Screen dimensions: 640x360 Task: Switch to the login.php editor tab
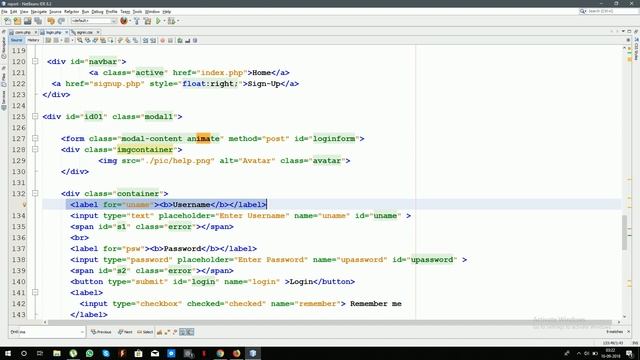(53, 32)
